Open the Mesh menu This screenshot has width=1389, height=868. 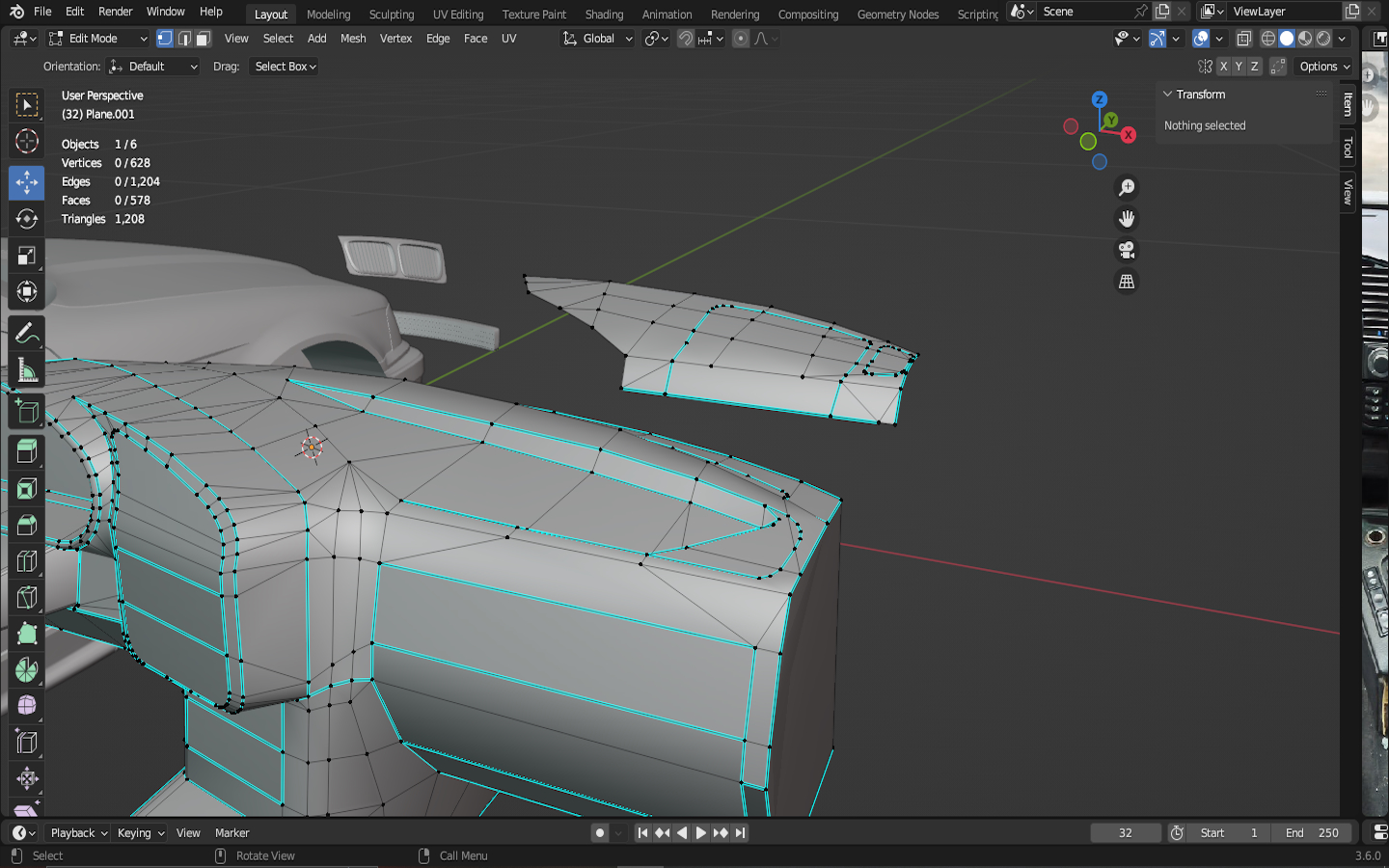pyautogui.click(x=353, y=39)
